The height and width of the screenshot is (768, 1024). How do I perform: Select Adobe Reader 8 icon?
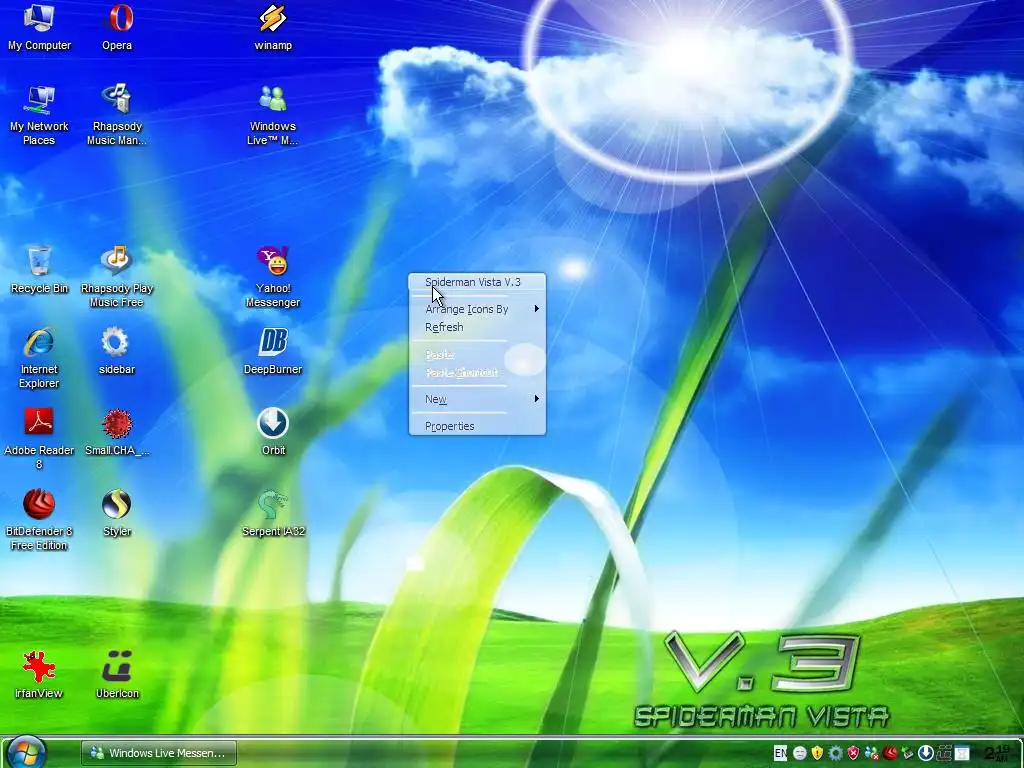tap(39, 439)
